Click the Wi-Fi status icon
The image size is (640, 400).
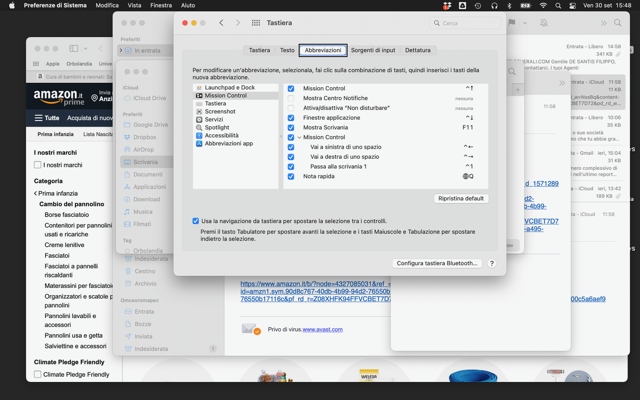[x=543, y=6]
